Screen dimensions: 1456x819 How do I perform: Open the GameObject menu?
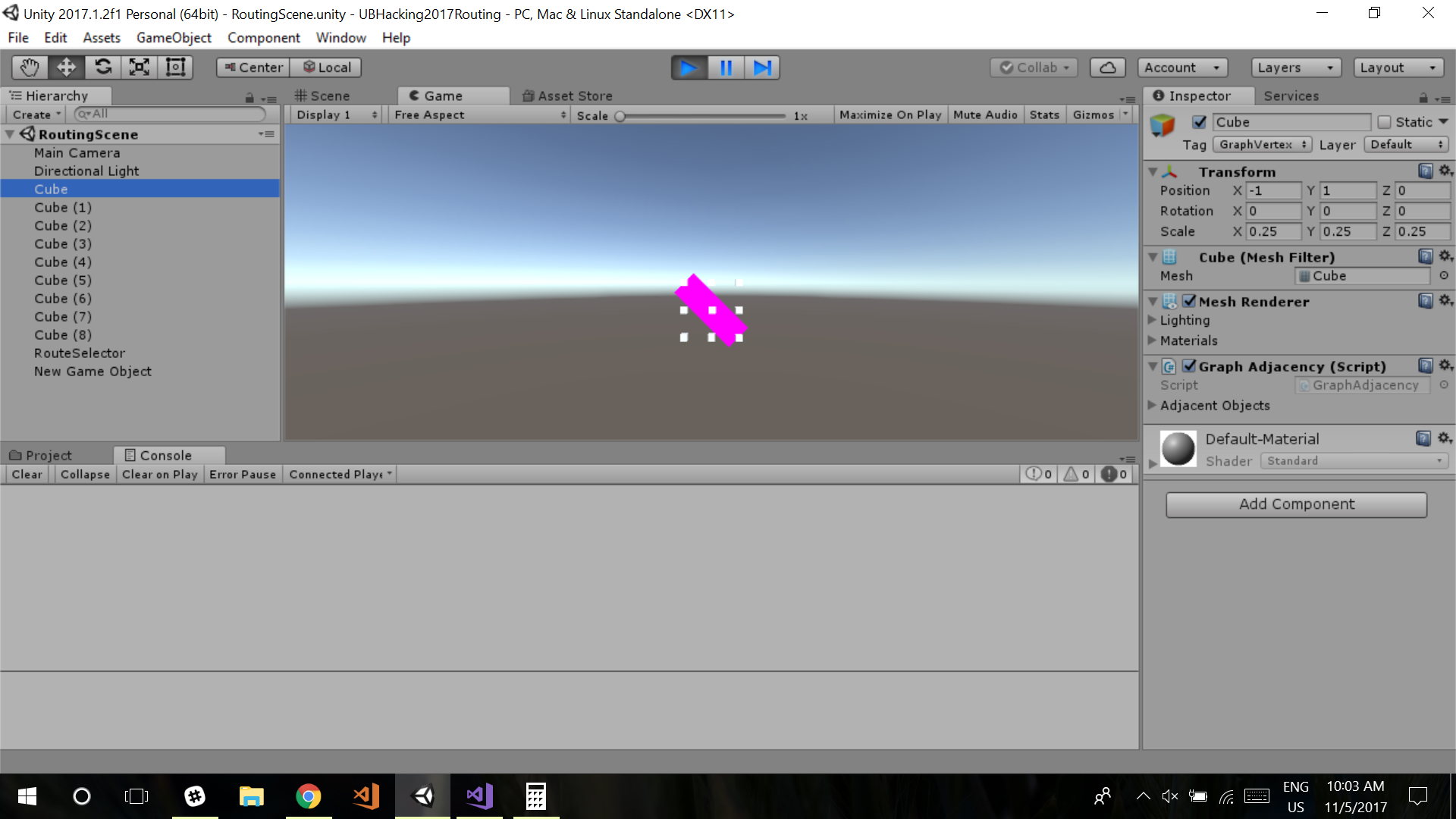click(x=174, y=38)
